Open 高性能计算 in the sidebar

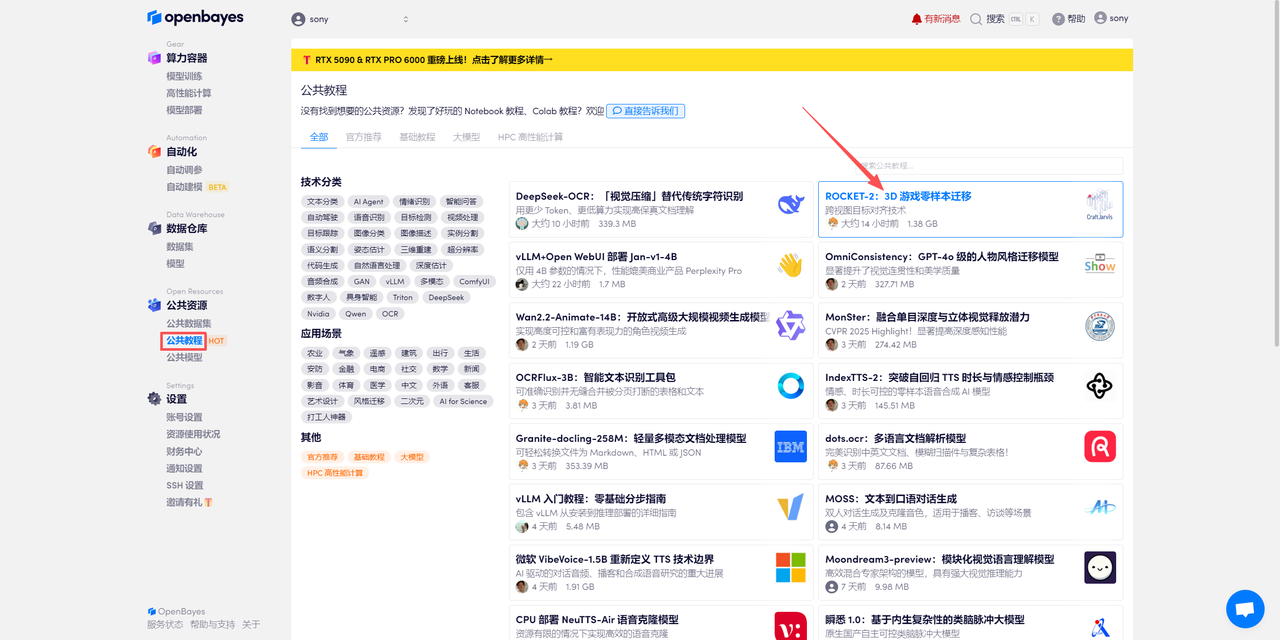(x=188, y=93)
